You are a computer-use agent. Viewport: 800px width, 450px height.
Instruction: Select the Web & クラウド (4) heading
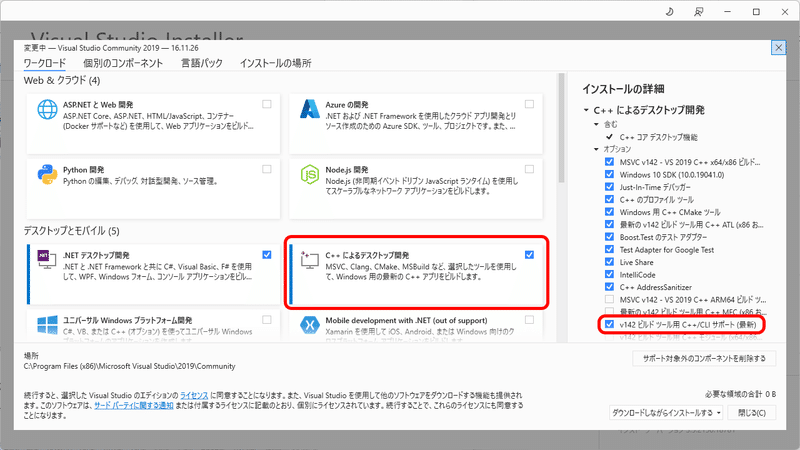click(x=62, y=81)
